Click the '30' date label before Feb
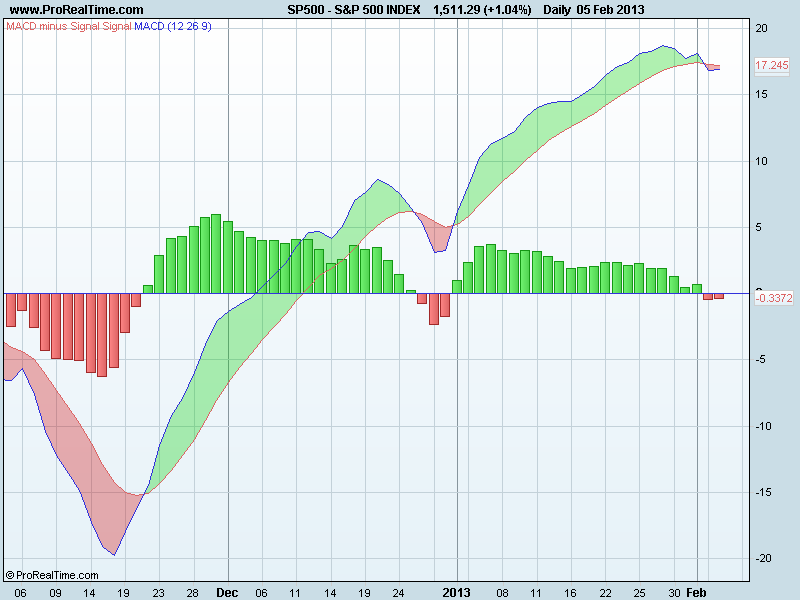The image size is (800, 600). 674,593
